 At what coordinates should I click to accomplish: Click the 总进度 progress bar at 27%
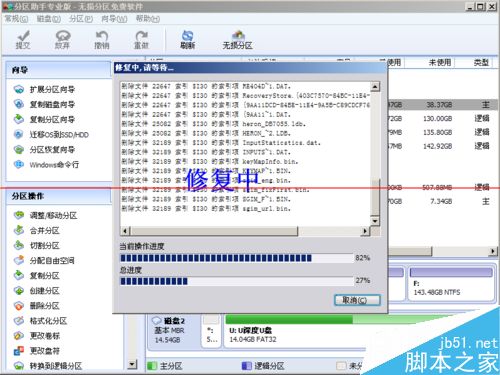pos(237,281)
